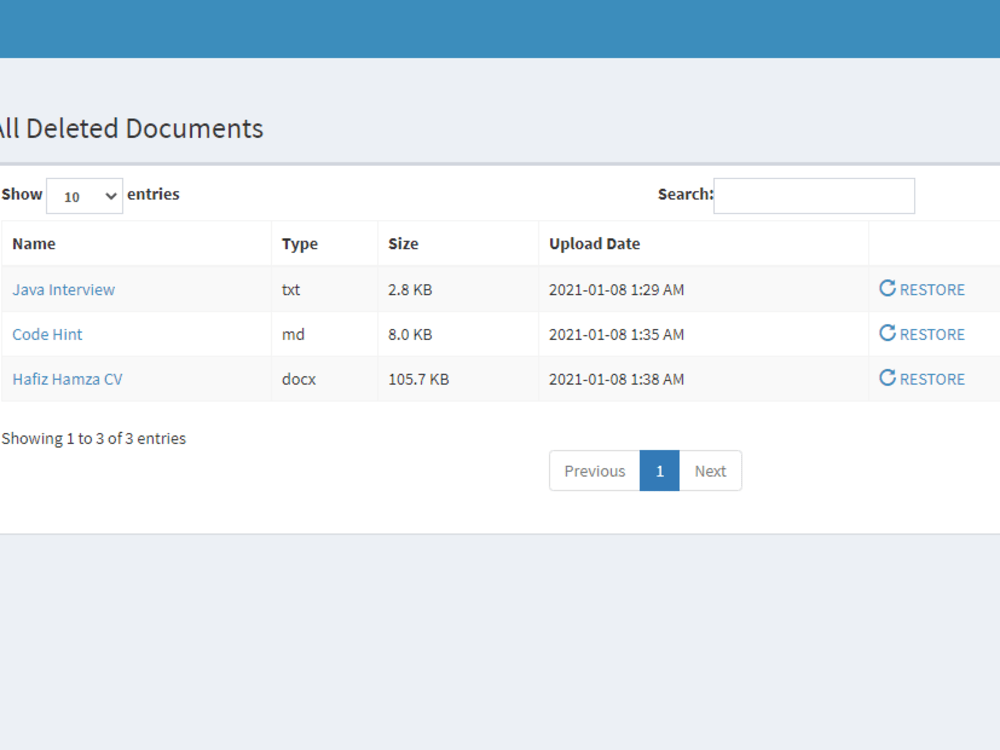Select page 1 in pagination
1000x750 pixels.
point(659,471)
